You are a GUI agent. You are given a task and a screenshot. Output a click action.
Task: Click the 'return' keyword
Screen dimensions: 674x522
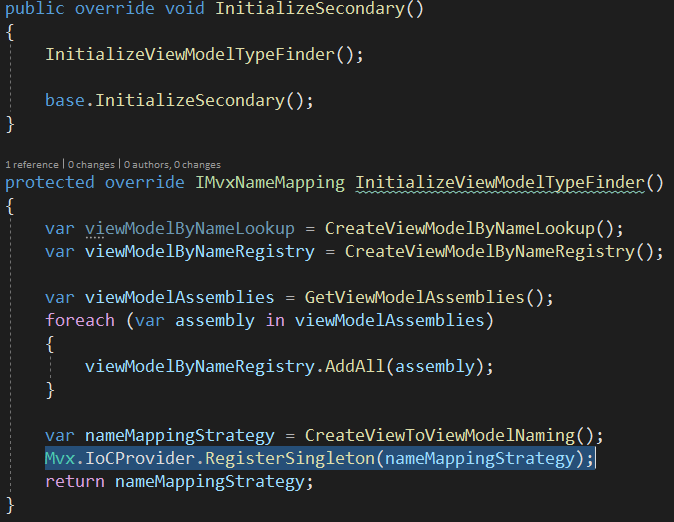75,481
